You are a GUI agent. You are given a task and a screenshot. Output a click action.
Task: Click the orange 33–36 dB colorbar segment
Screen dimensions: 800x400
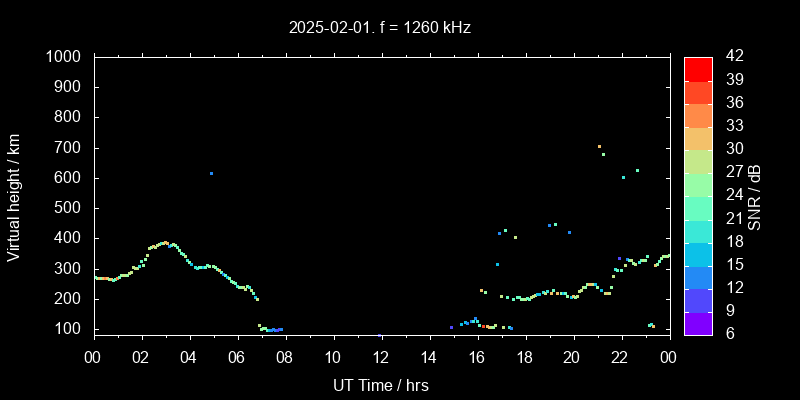(x=698, y=114)
